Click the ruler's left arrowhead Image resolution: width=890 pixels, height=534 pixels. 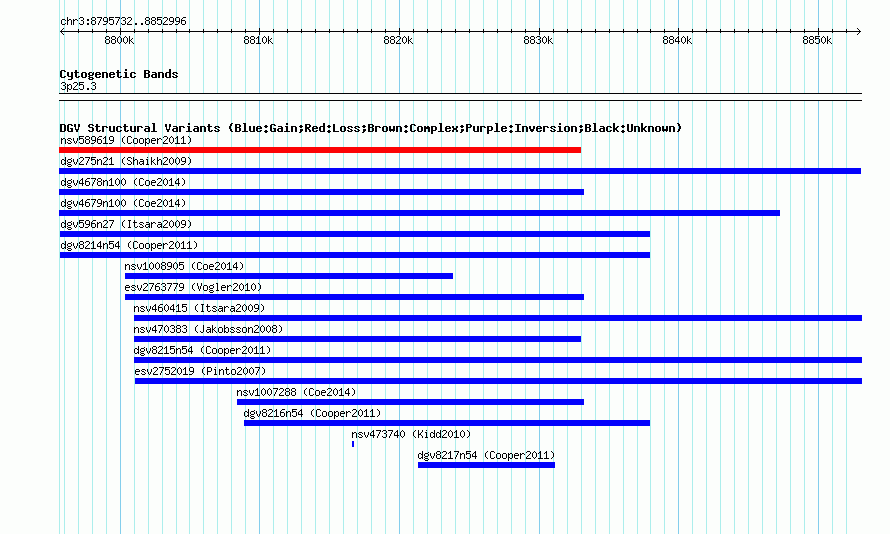click(62, 32)
